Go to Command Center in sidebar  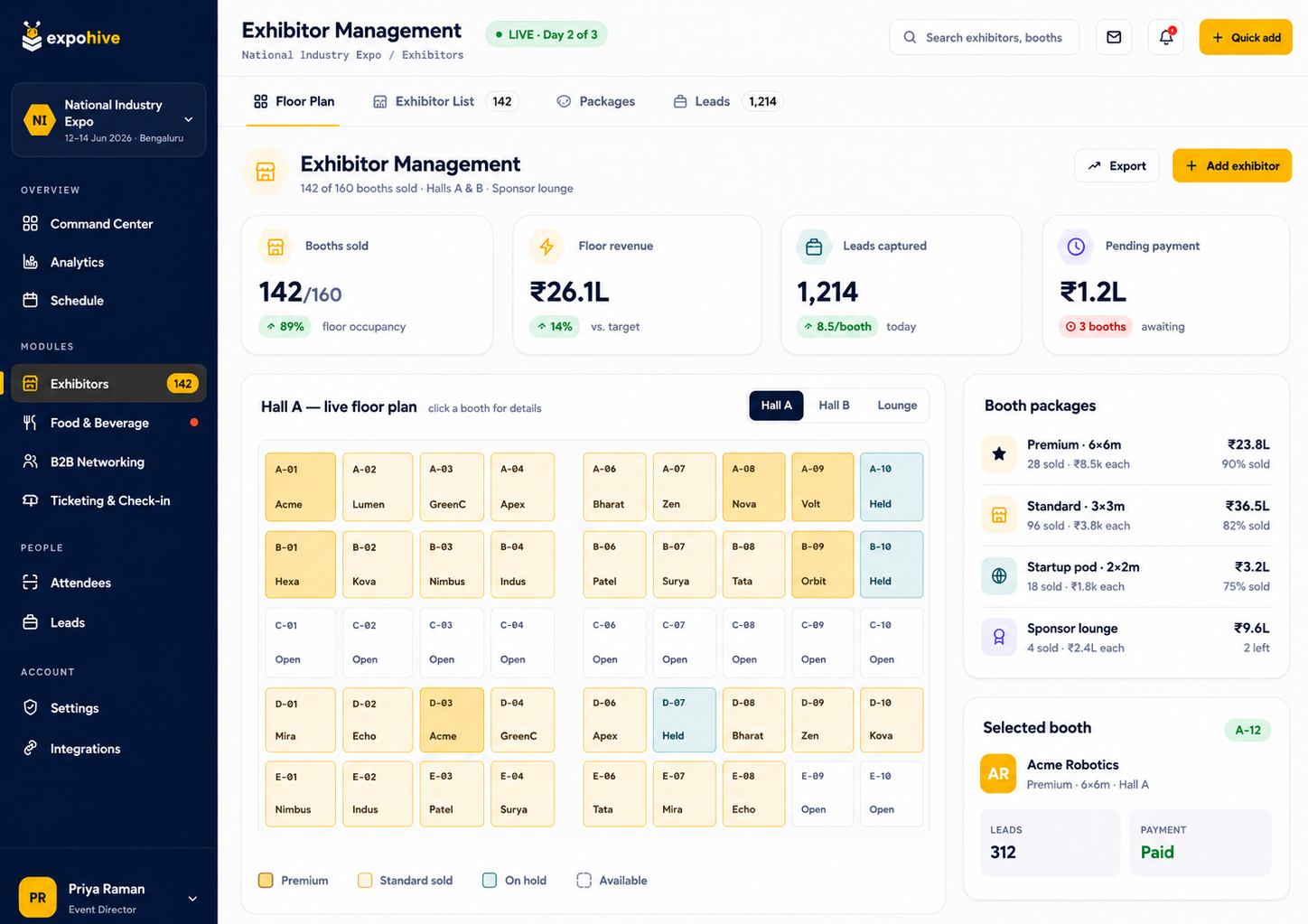(x=108, y=223)
